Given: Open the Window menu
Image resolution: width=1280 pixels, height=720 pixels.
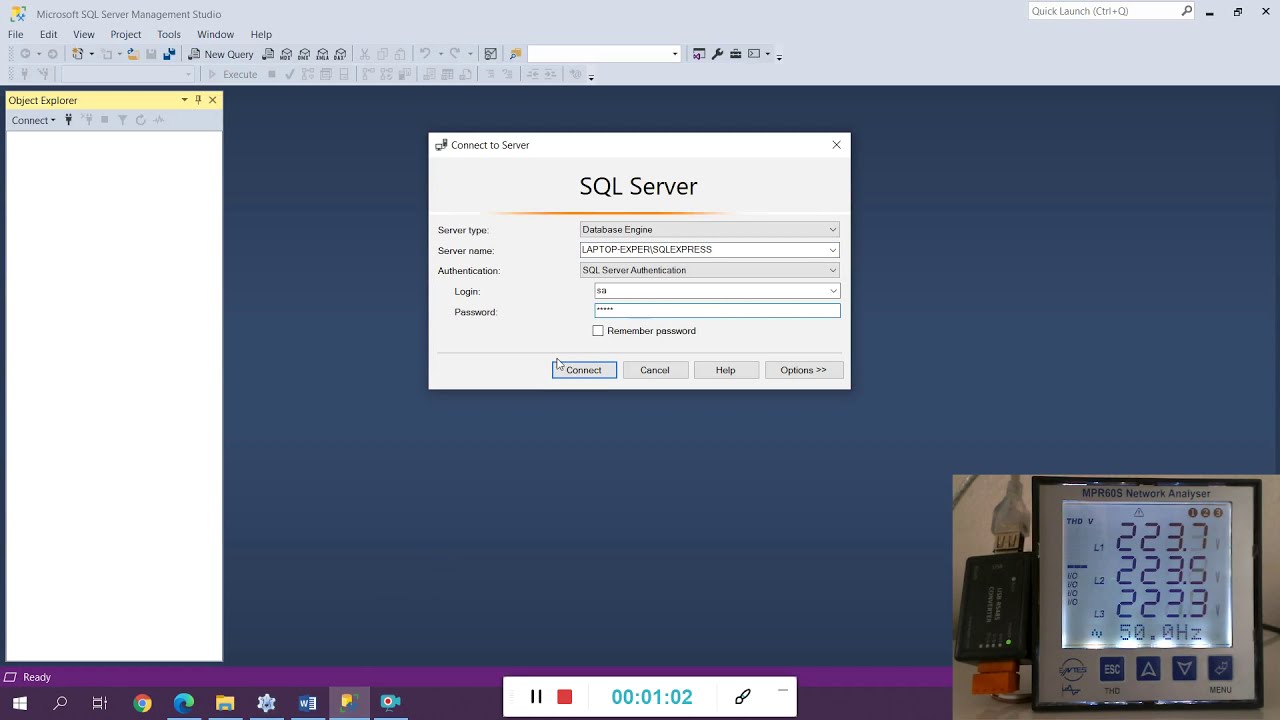Looking at the screenshot, I should point(215,34).
